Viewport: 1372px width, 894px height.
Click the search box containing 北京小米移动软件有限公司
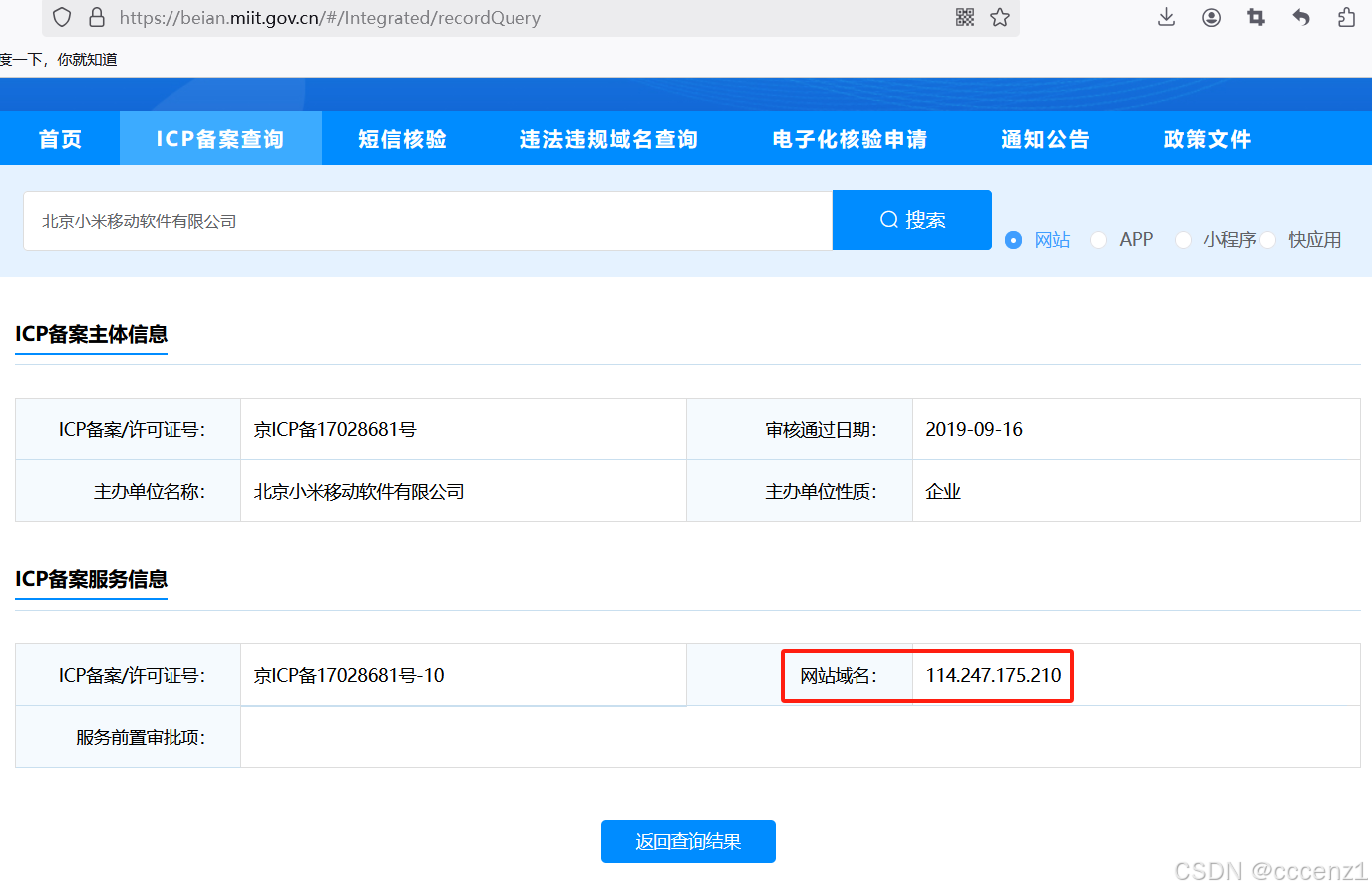click(x=428, y=221)
